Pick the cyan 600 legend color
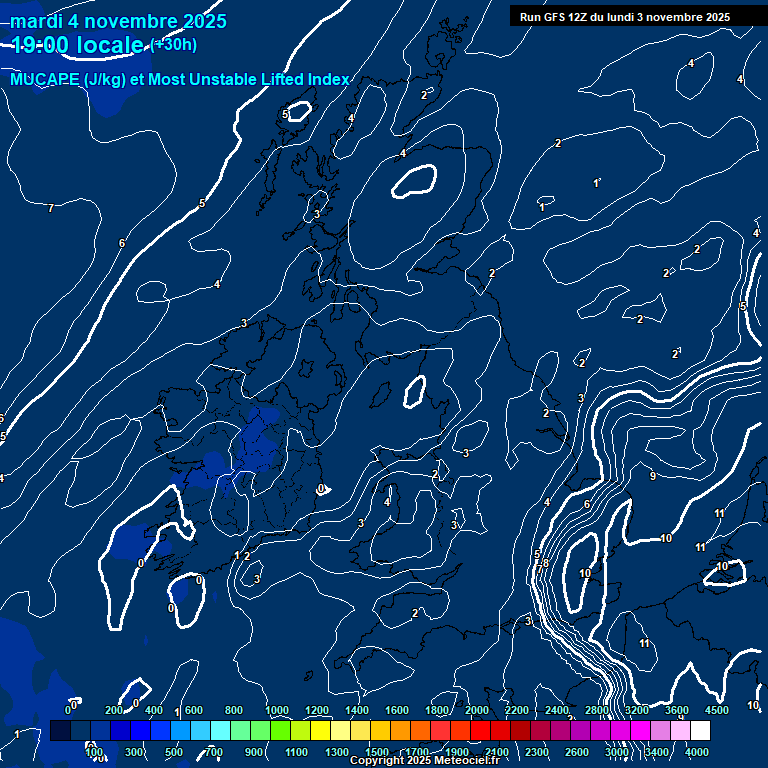This screenshot has height=768, width=768. pos(200,731)
